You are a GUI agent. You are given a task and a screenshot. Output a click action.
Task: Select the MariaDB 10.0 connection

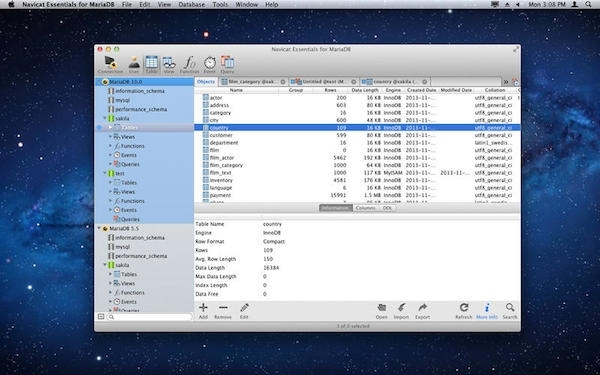pyautogui.click(x=144, y=82)
